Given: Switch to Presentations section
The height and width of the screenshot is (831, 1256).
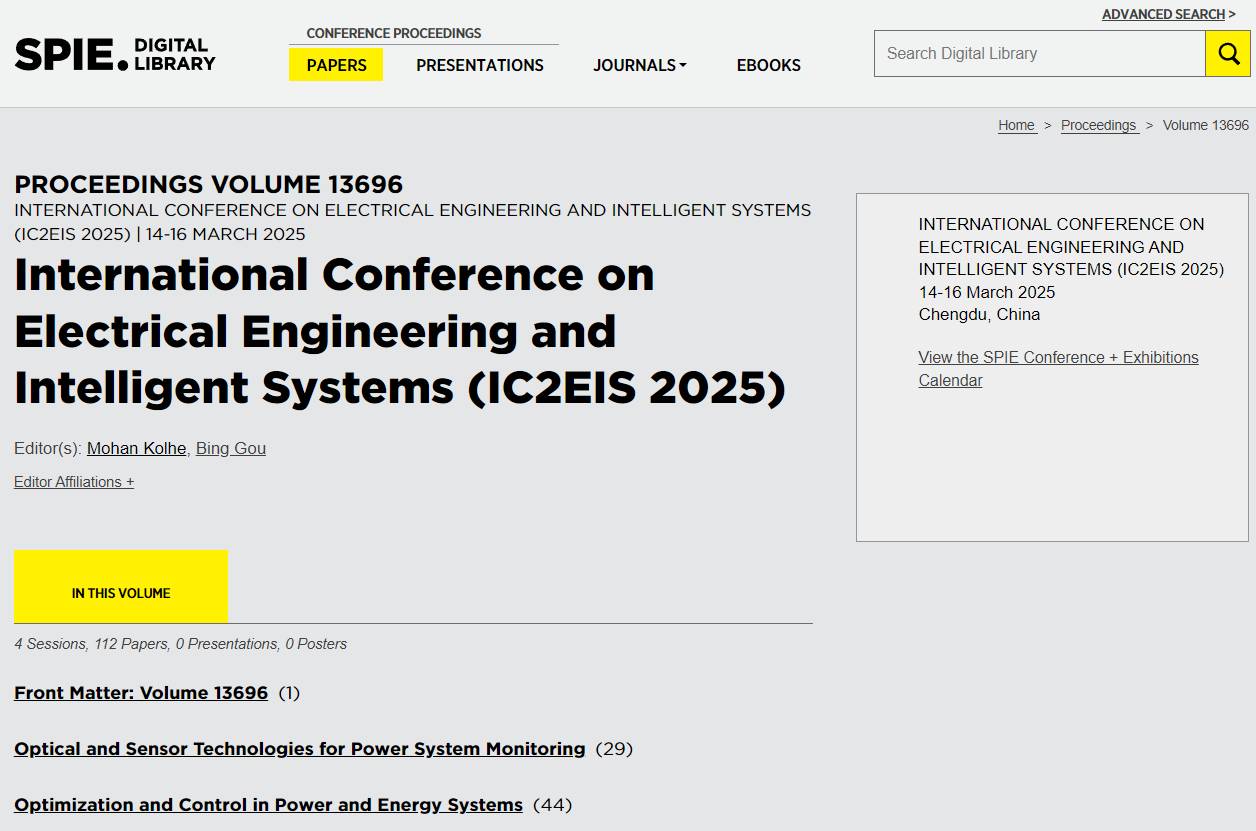Looking at the screenshot, I should pyautogui.click(x=480, y=65).
